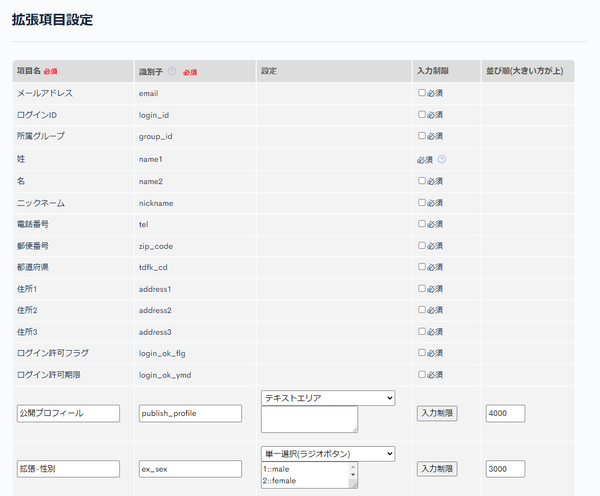The image size is (600, 496).
Task: Click help icon beside 必須 in name1 row
Action: (442, 159)
